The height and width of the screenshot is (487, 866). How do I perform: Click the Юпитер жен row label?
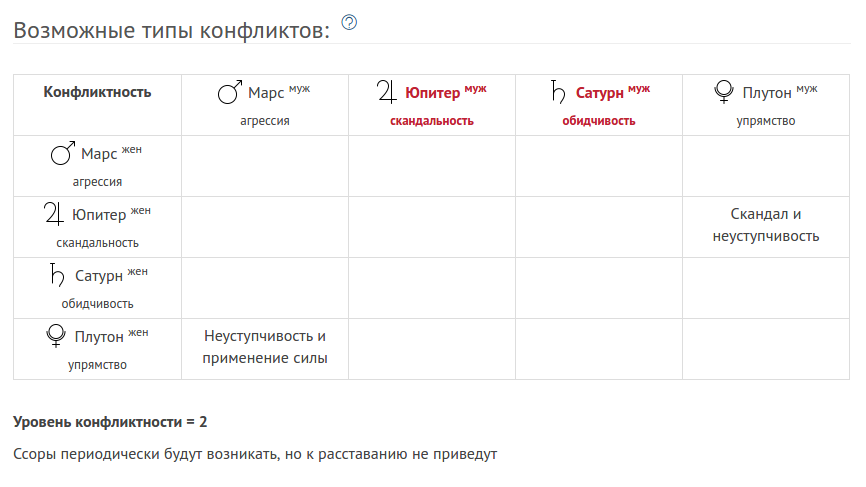point(111,214)
